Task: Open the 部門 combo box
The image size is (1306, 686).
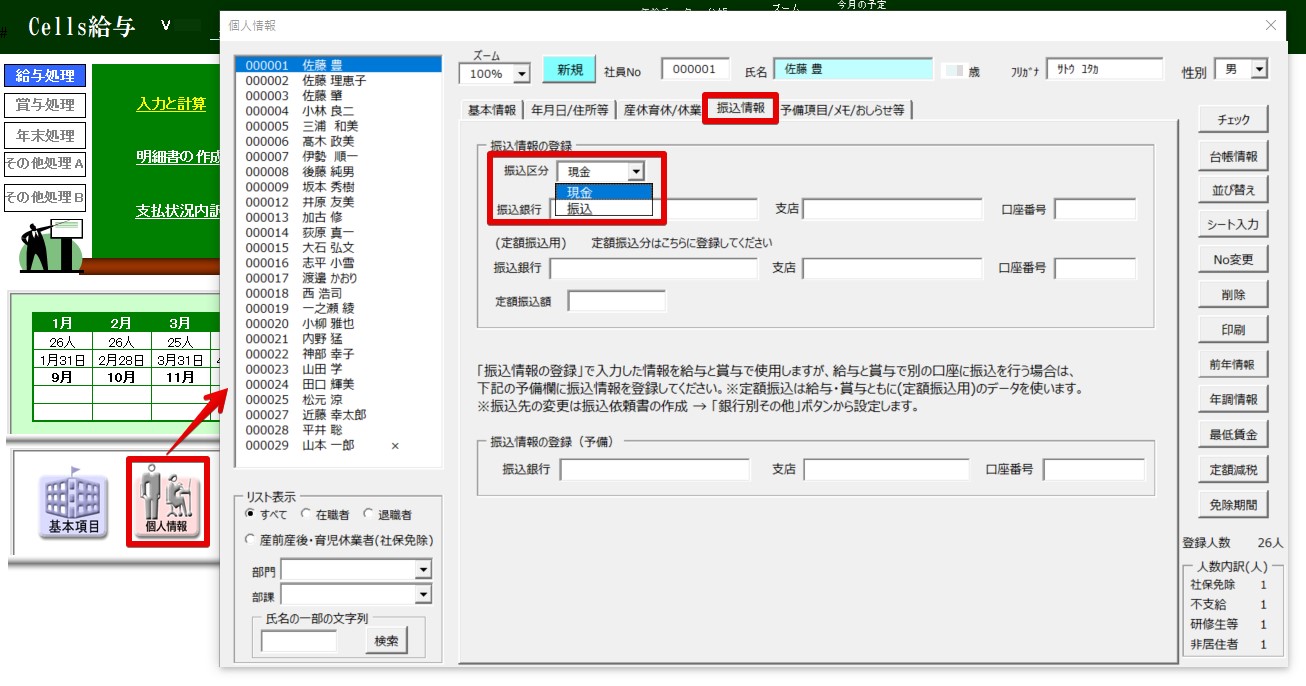Action: (x=423, y=569)
